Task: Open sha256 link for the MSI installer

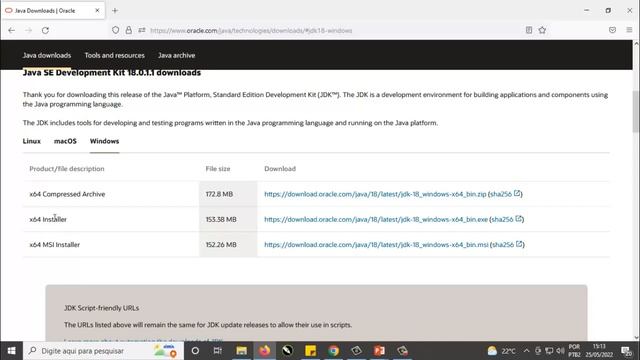Action: click(x=503, y=244)
